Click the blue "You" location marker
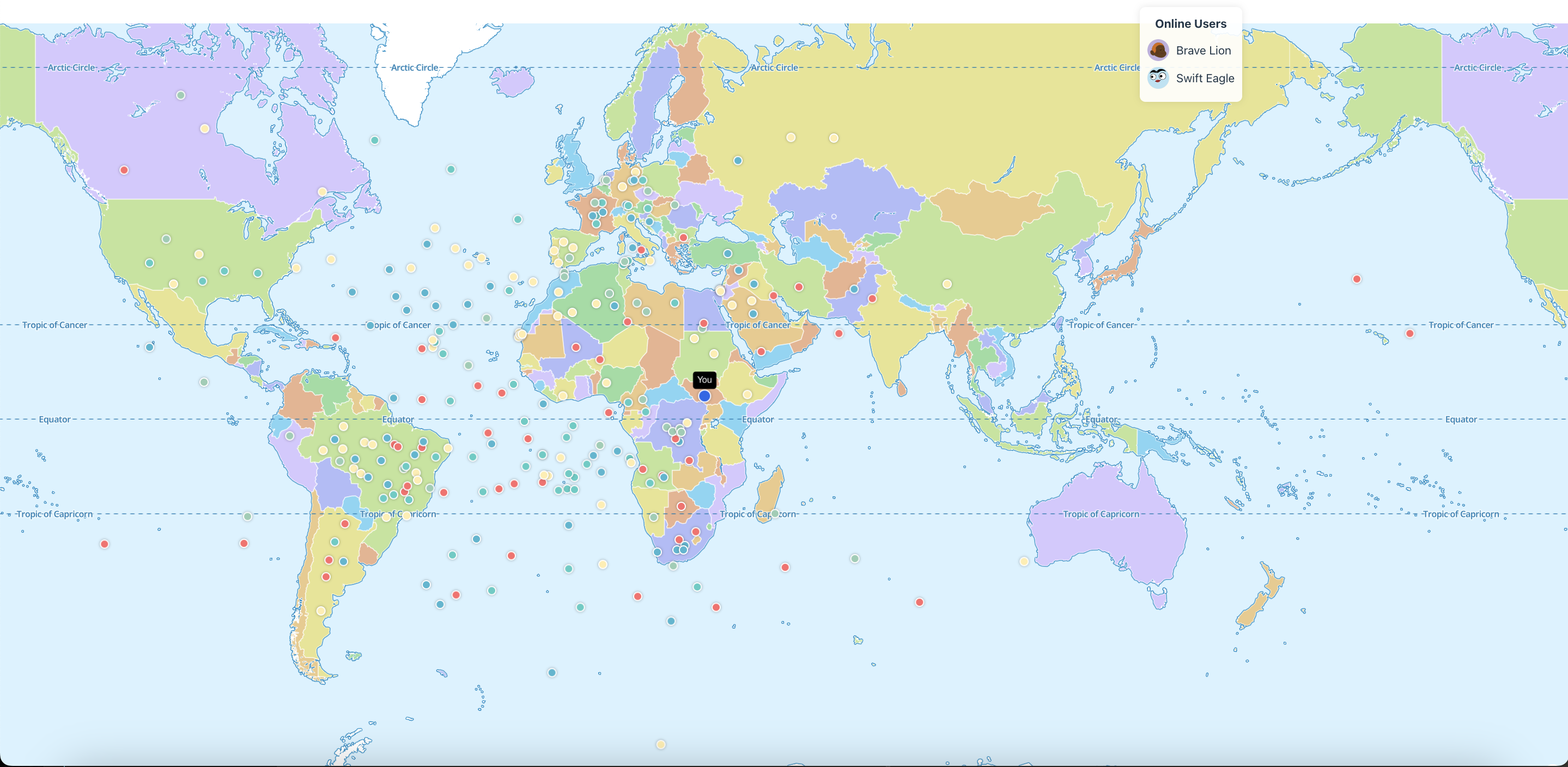Viewport: 1568px width, 767px height. 704,396
